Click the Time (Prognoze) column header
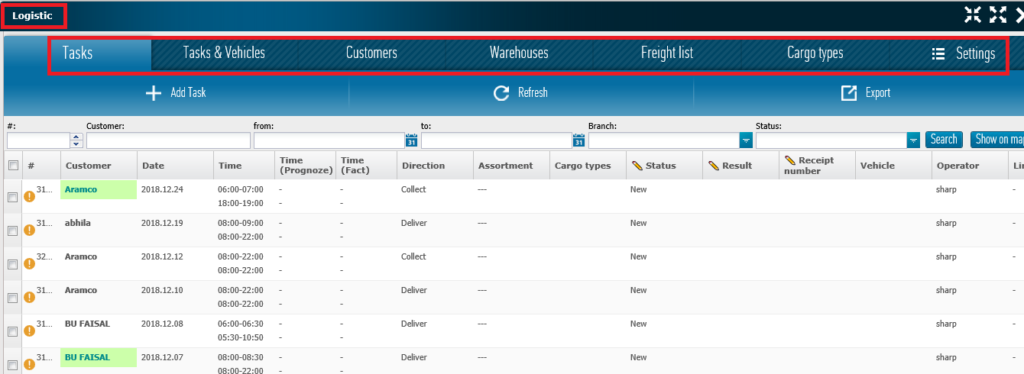Viewport: 1024px width, 374px height. pos(305,166)
